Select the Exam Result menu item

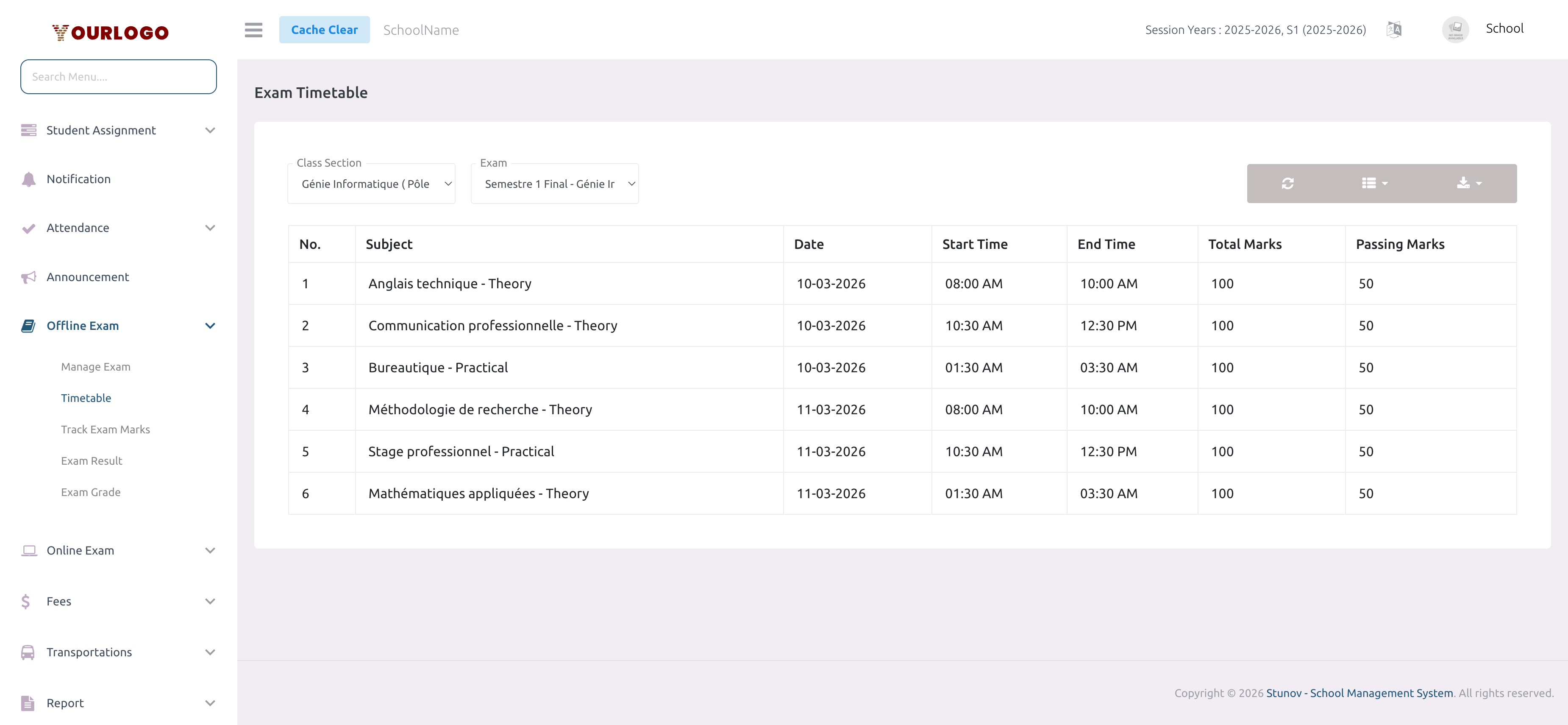point(92,461)
